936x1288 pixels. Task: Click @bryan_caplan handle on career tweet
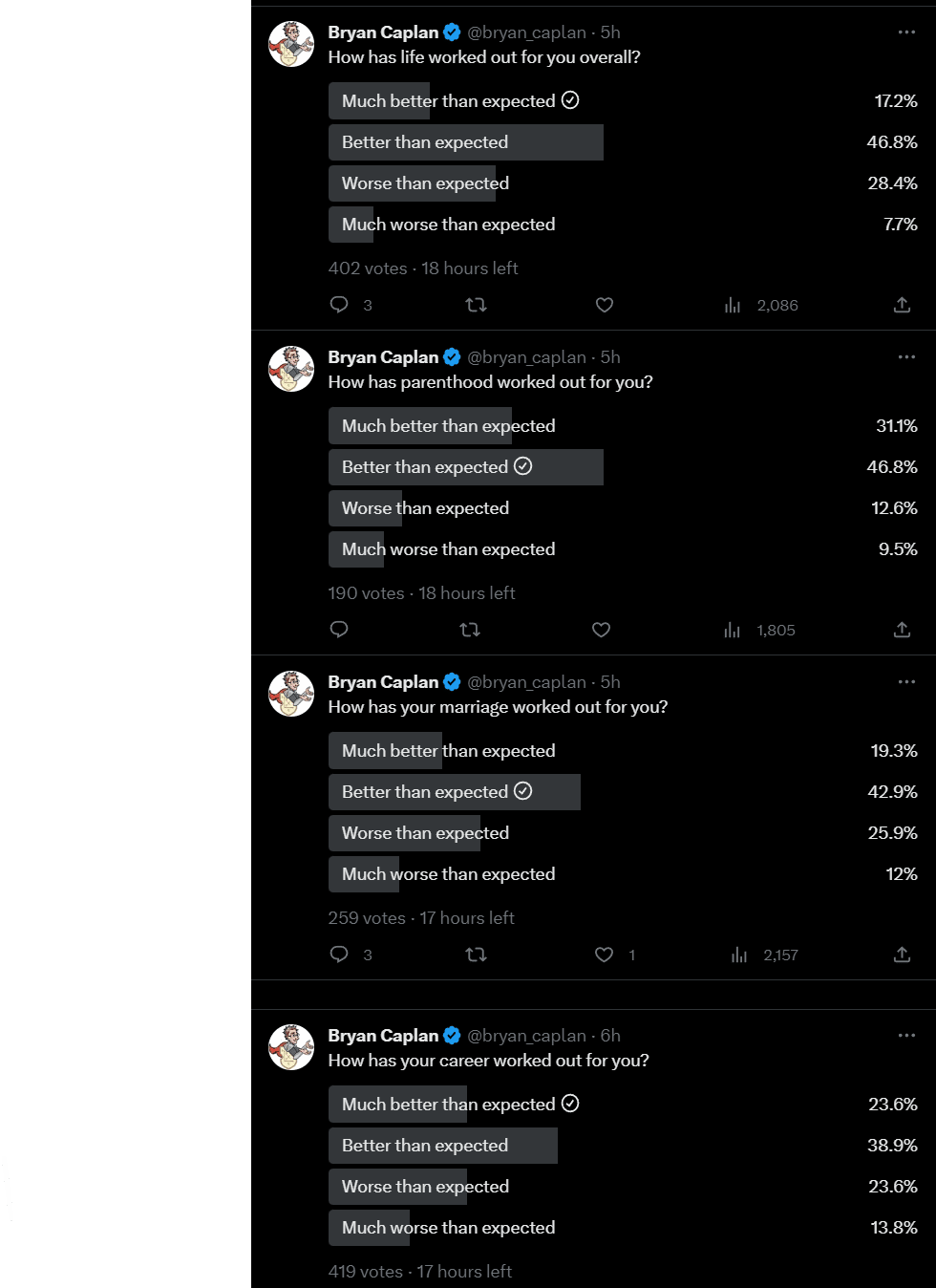click(526, 1036)
